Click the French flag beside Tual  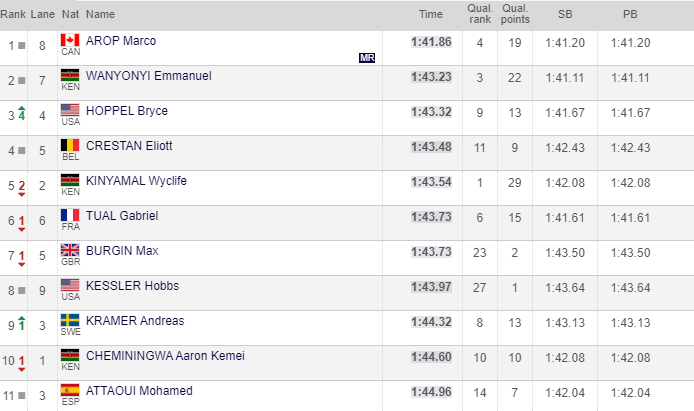70,215
